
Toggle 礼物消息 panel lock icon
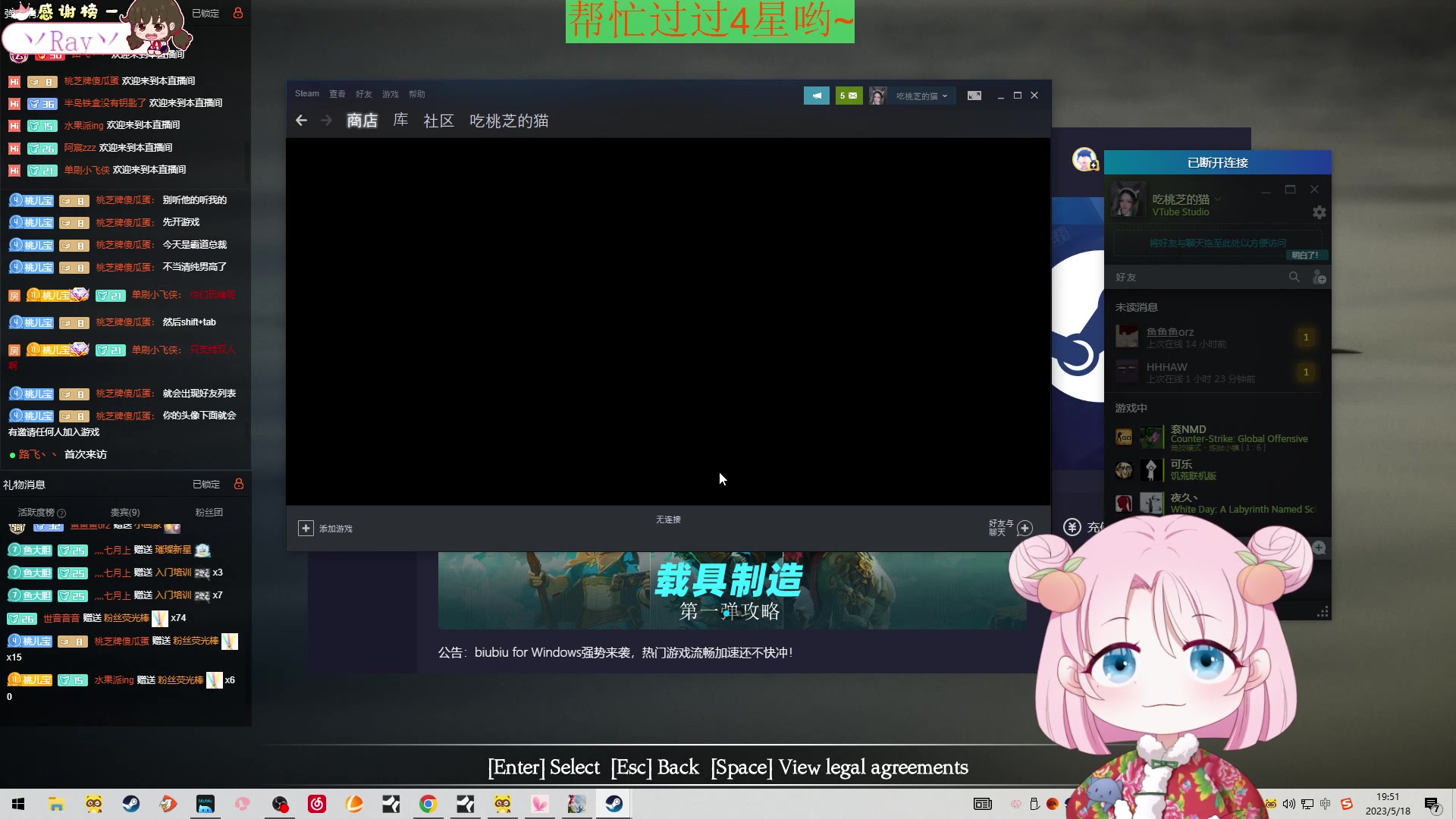pyautogui.click(x=238, y=484)
